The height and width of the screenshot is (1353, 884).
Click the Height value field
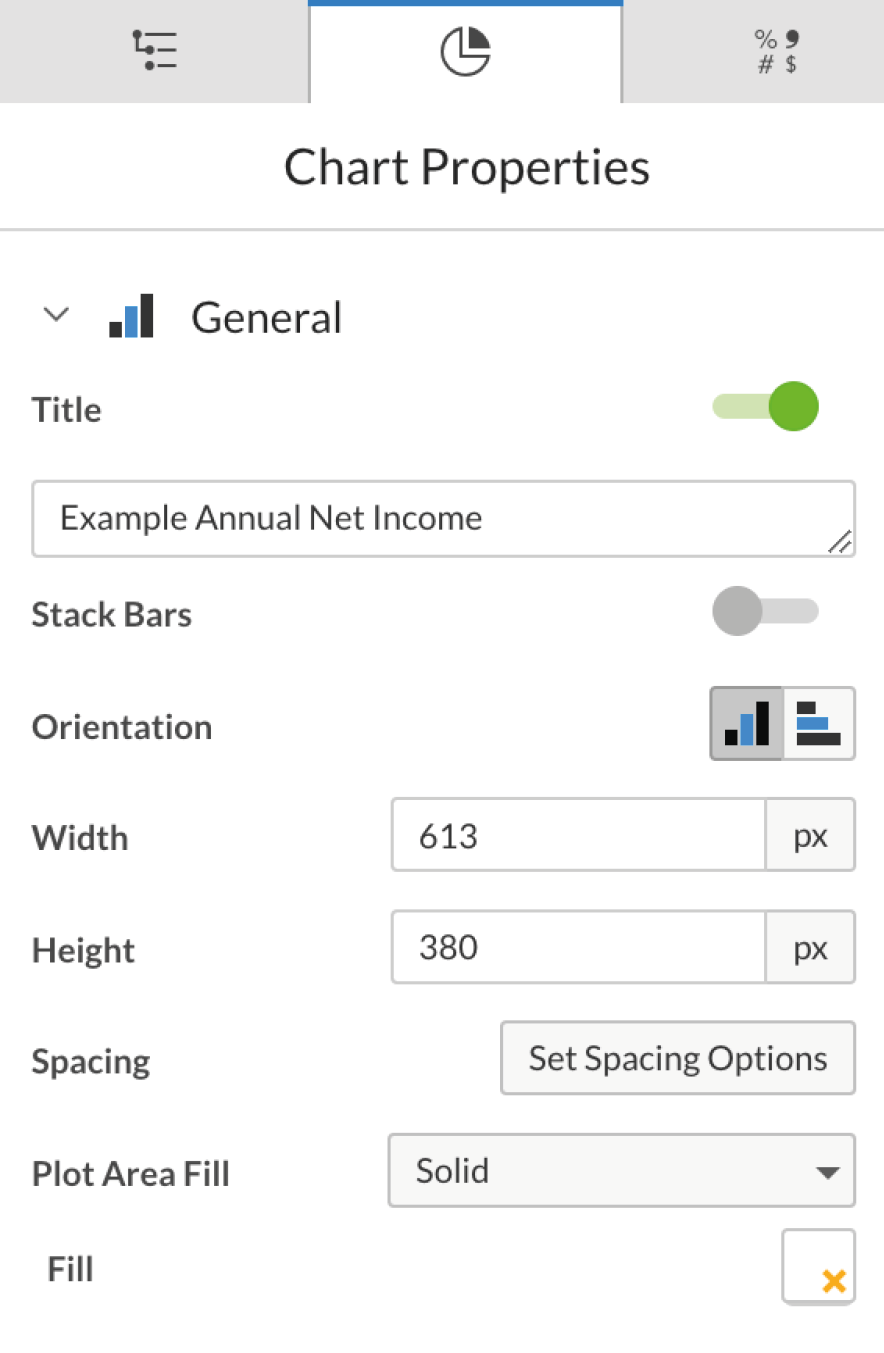point(578,947)
